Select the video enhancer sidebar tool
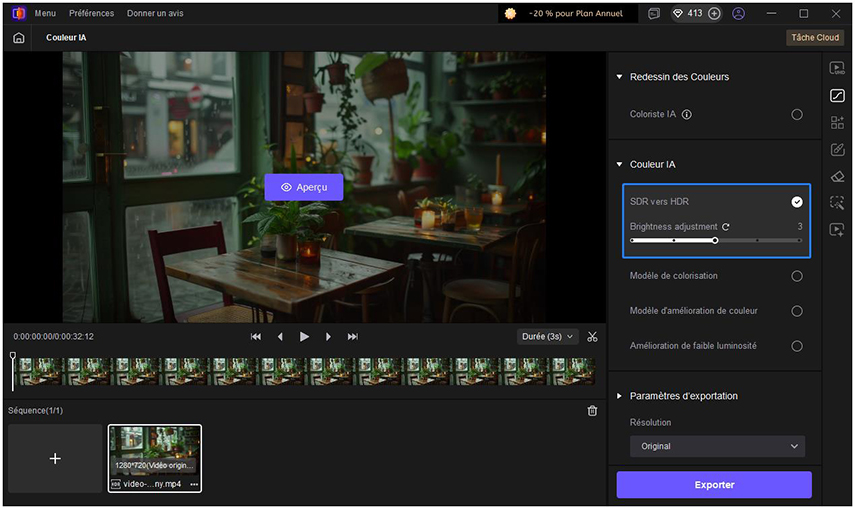The width and height of the screenshot is (855, 509). point(837,68)
